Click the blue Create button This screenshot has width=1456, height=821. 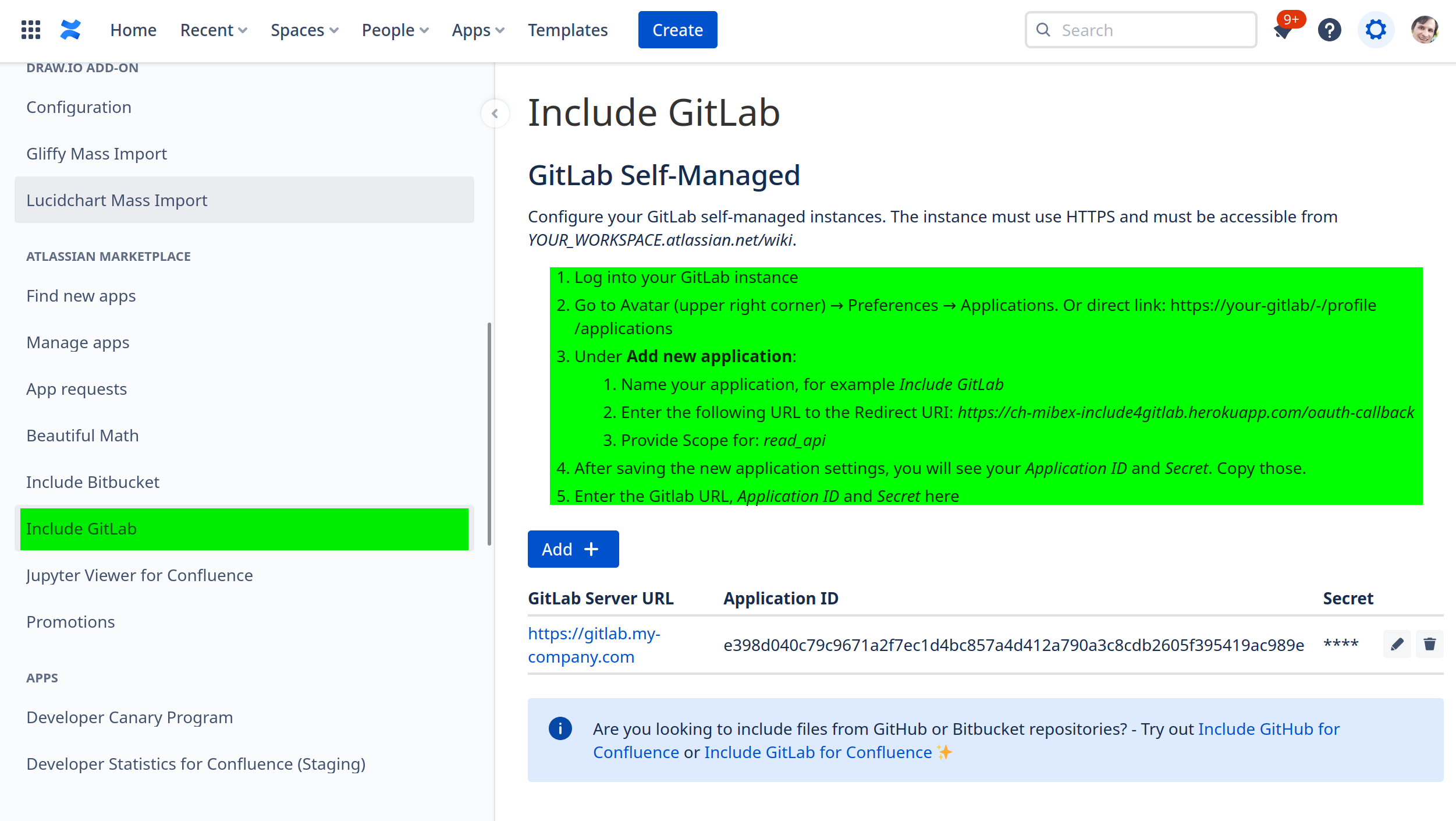coord(677,30)
